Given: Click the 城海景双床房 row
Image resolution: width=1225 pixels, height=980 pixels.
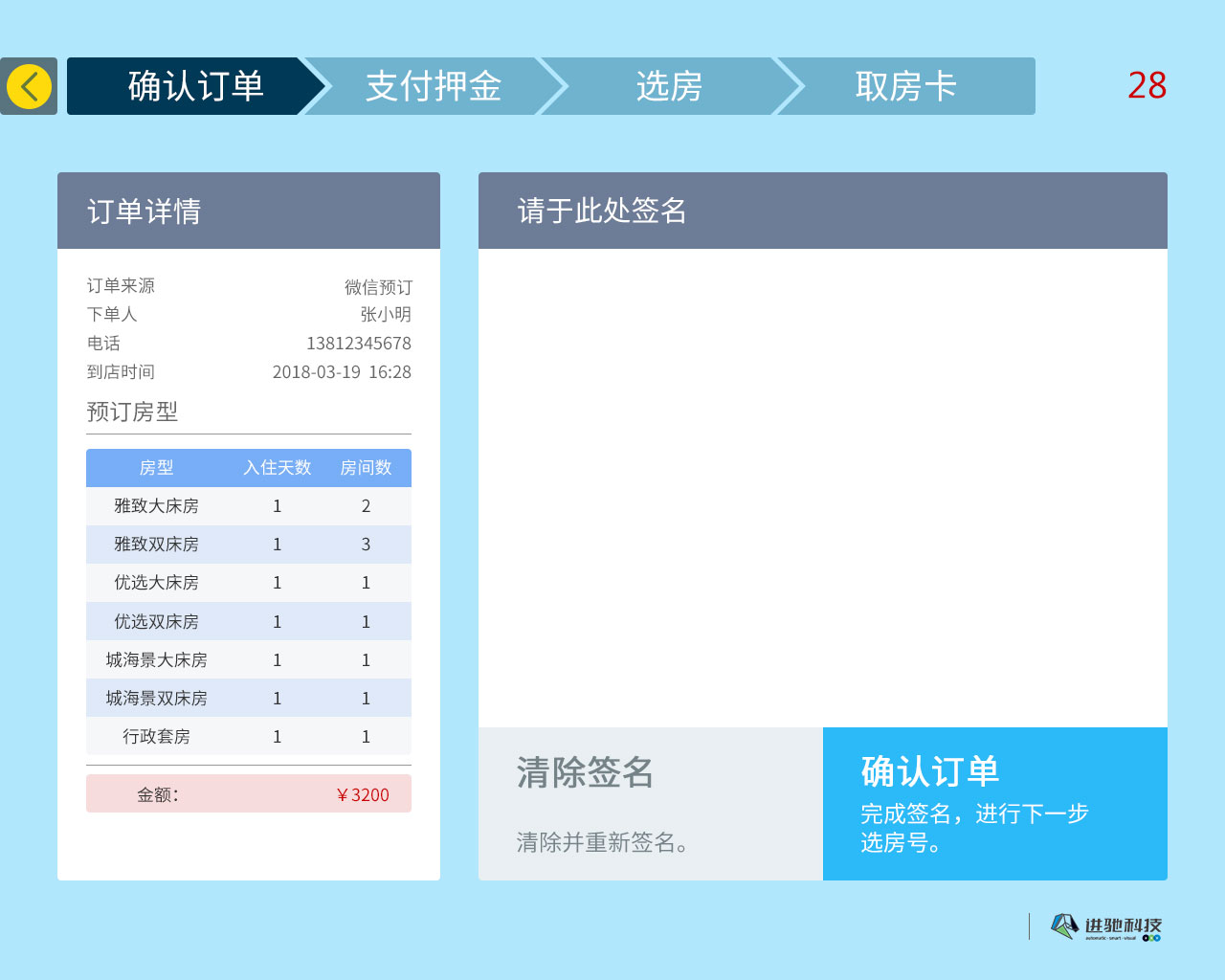Looking at the screenshot, I should point(248,698).
